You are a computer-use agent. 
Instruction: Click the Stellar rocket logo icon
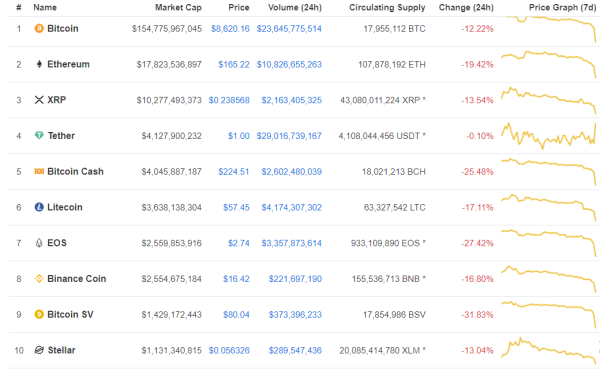39,350
